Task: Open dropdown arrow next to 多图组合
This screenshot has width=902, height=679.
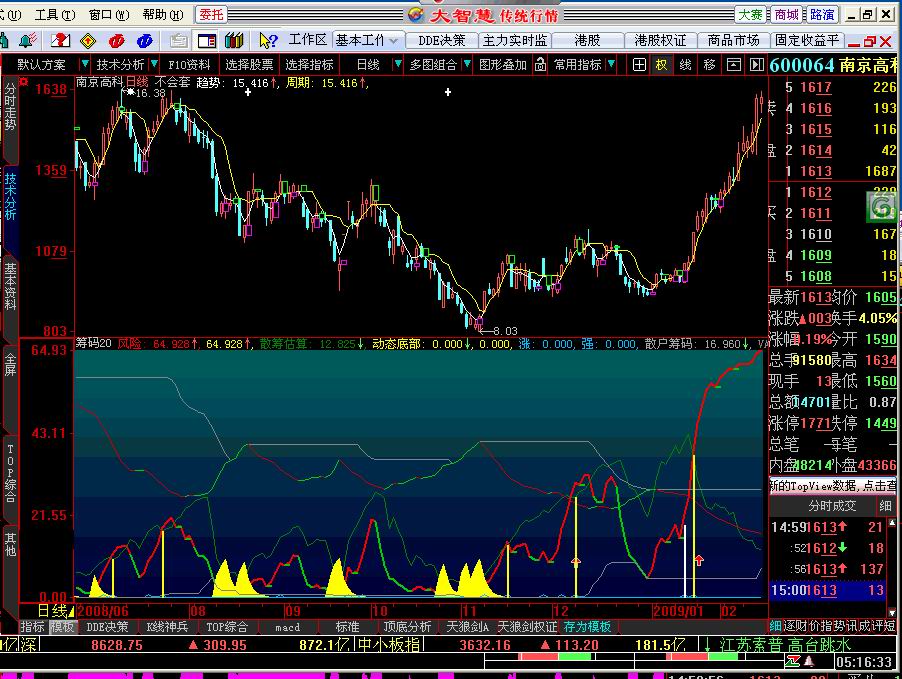Action: pos(467,64)
